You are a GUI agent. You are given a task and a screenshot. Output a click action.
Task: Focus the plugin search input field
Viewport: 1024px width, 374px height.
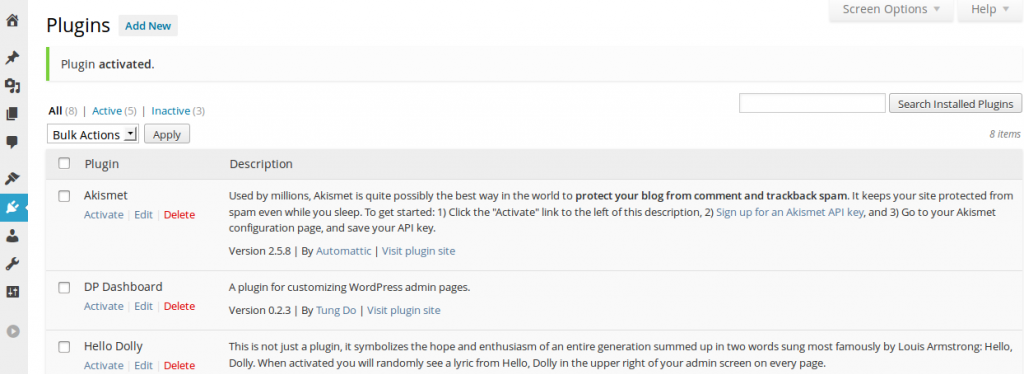click(x=812, y=103)
